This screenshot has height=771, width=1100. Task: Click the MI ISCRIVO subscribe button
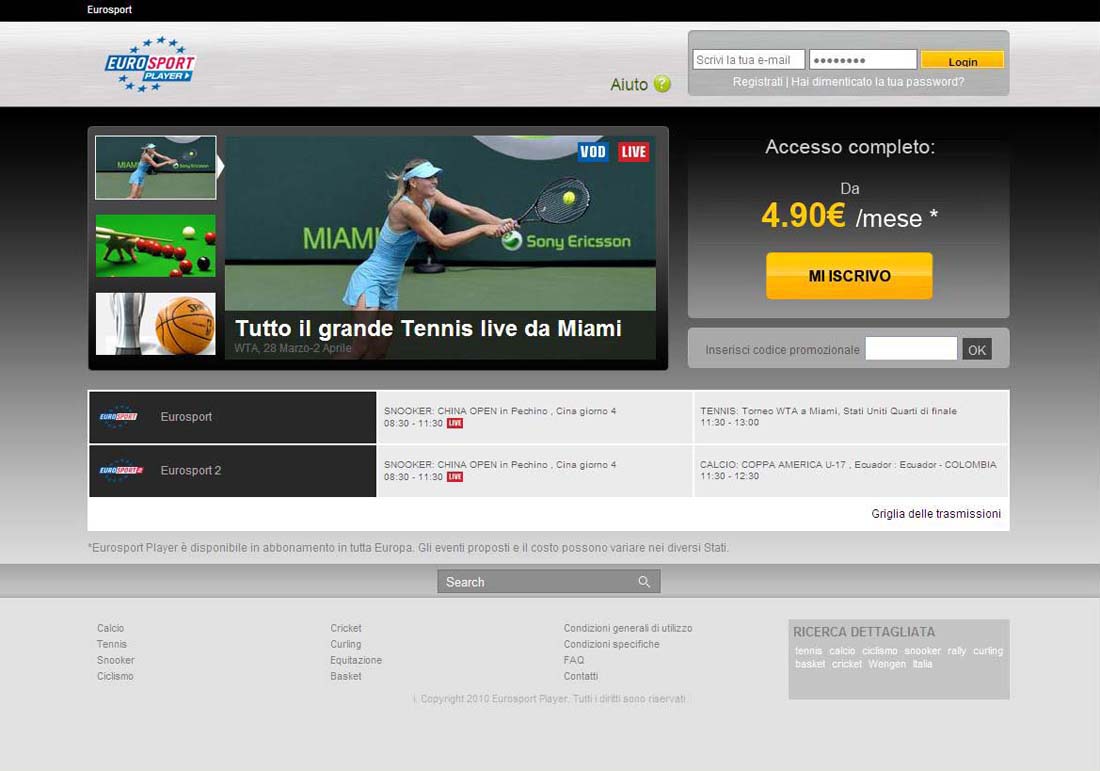[x=849, y=276]
